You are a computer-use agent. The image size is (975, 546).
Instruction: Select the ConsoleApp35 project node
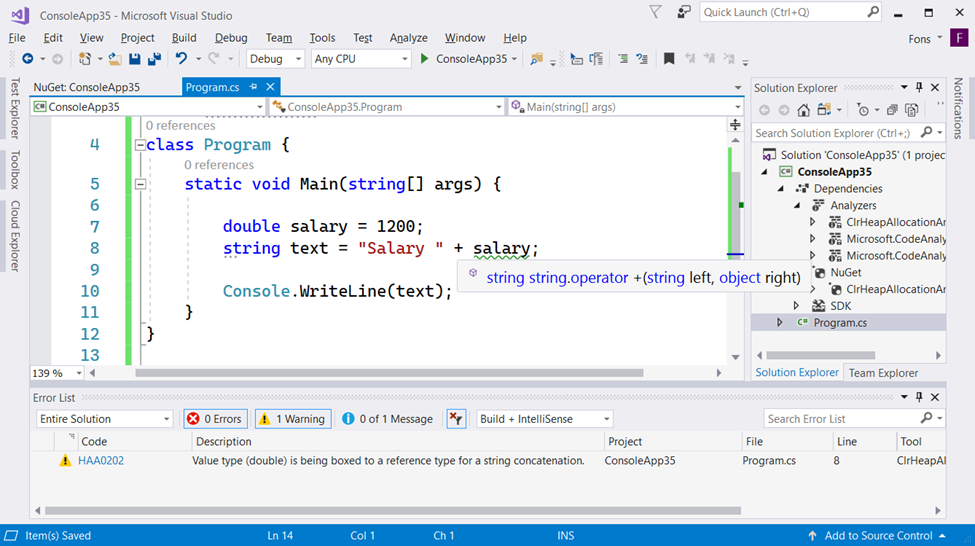point(834,172)
